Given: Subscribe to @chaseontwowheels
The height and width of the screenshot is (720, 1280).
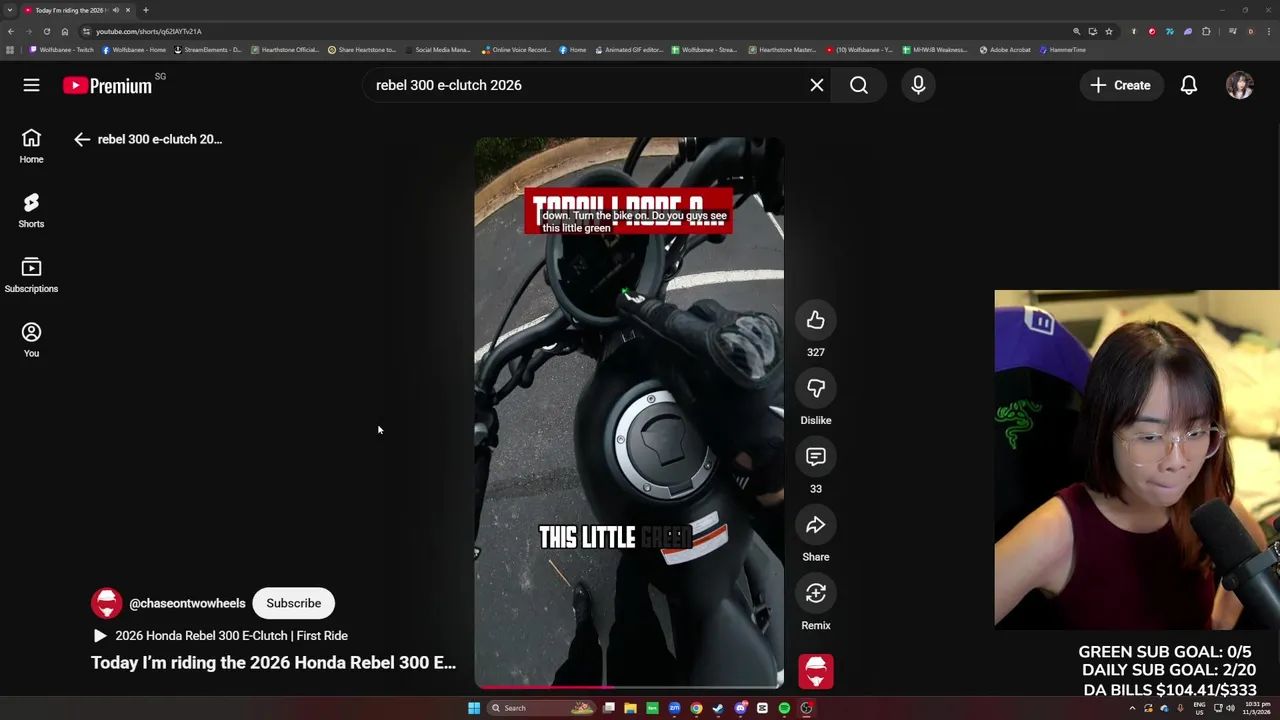Looking at the screenshot, I should coord(293,603).
